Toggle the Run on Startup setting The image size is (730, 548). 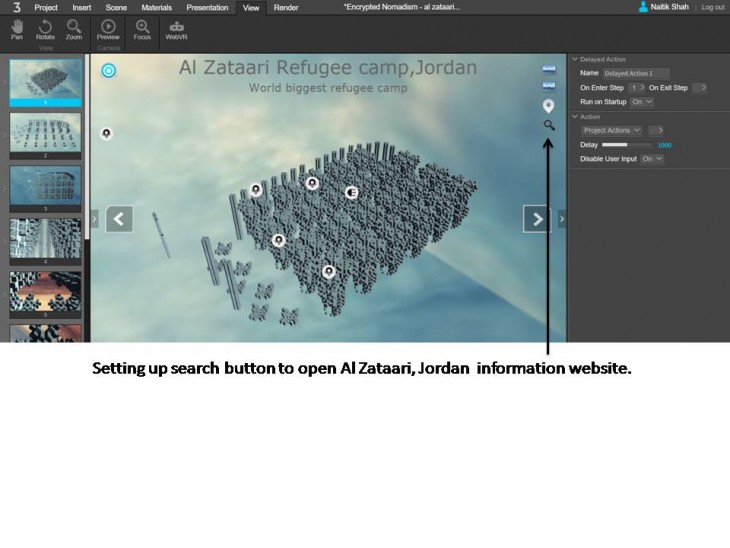[641, 102]
